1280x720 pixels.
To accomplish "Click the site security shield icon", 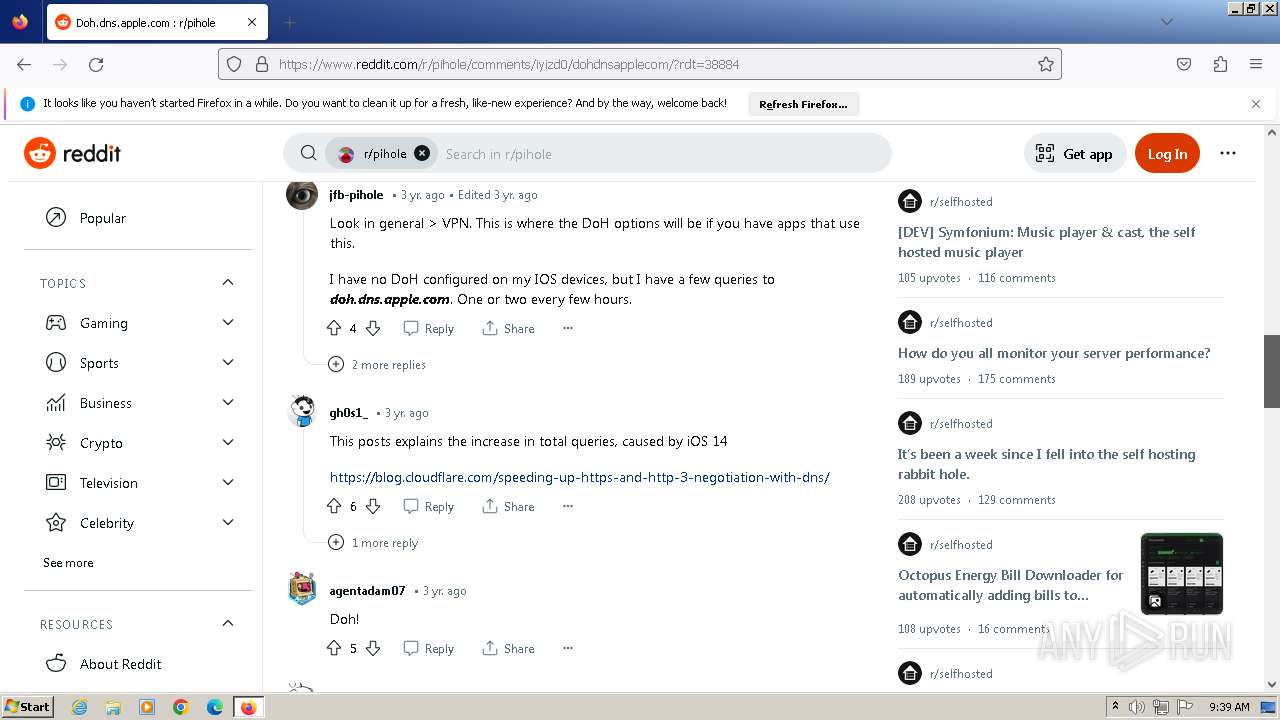I will [x=234, y=64].
